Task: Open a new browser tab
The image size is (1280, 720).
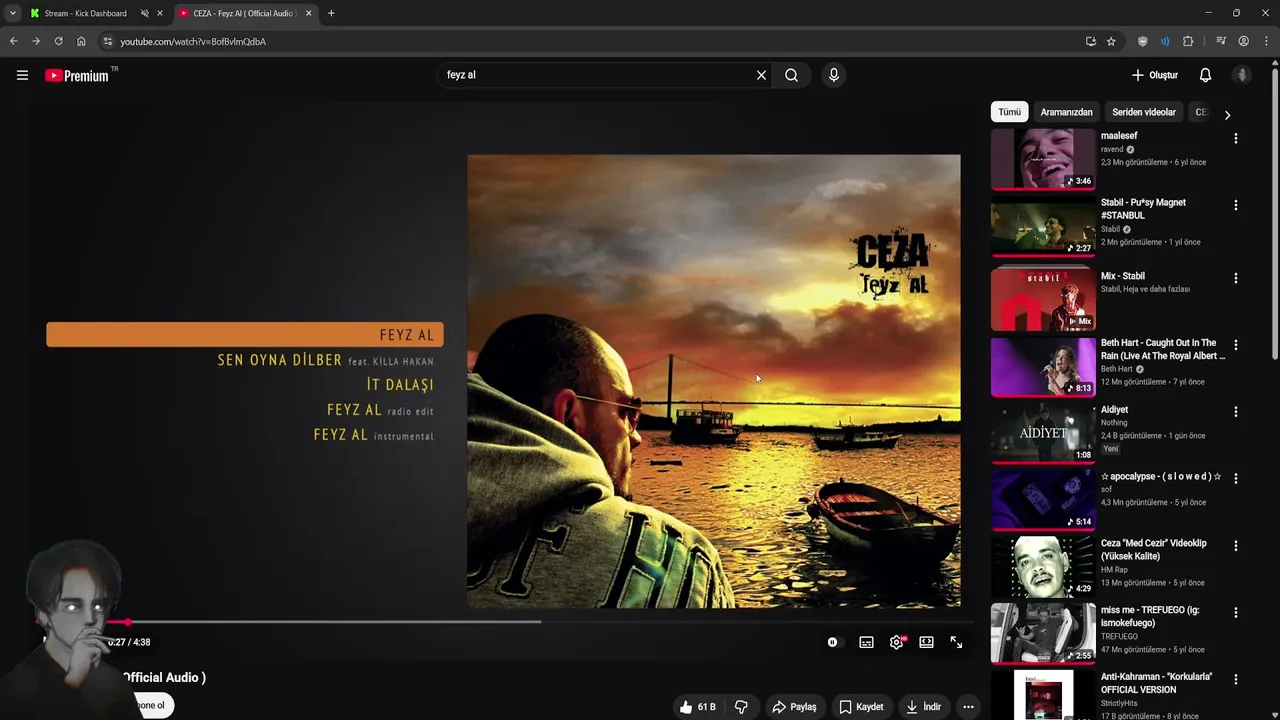Action: pyautogui.click(x=331, y=13)
